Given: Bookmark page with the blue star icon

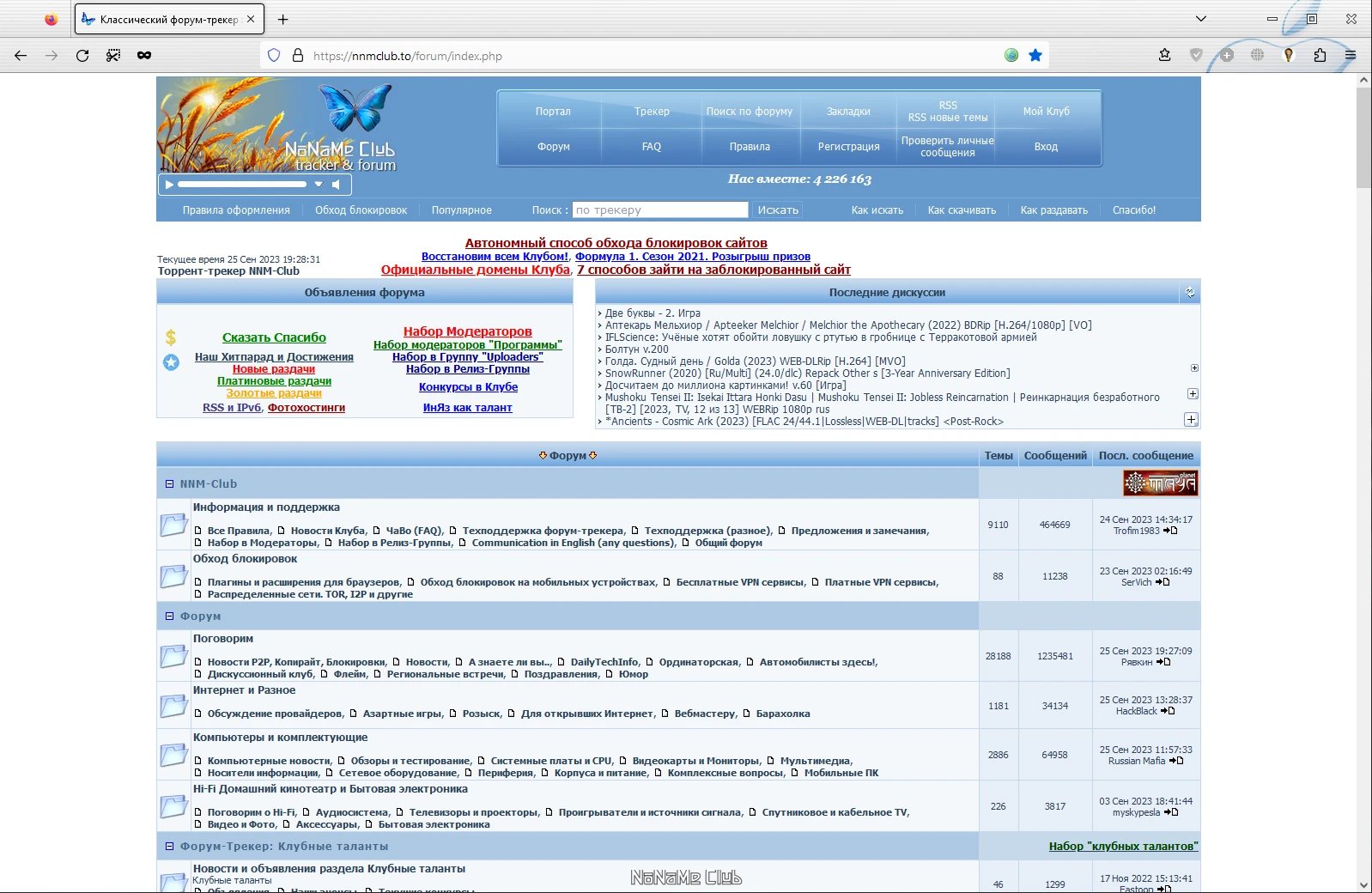Looking at the screenshot, I should 1035,55.
